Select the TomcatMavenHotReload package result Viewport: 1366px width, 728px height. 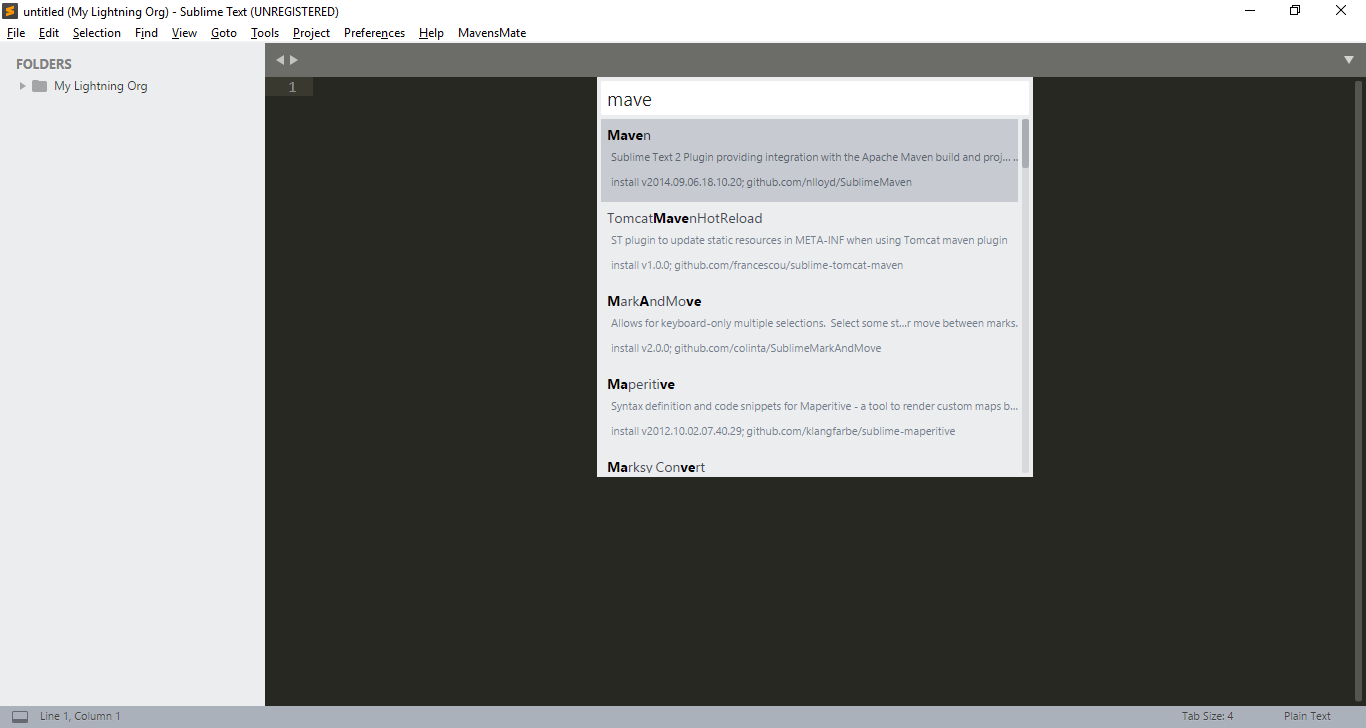tap(809, 243)
